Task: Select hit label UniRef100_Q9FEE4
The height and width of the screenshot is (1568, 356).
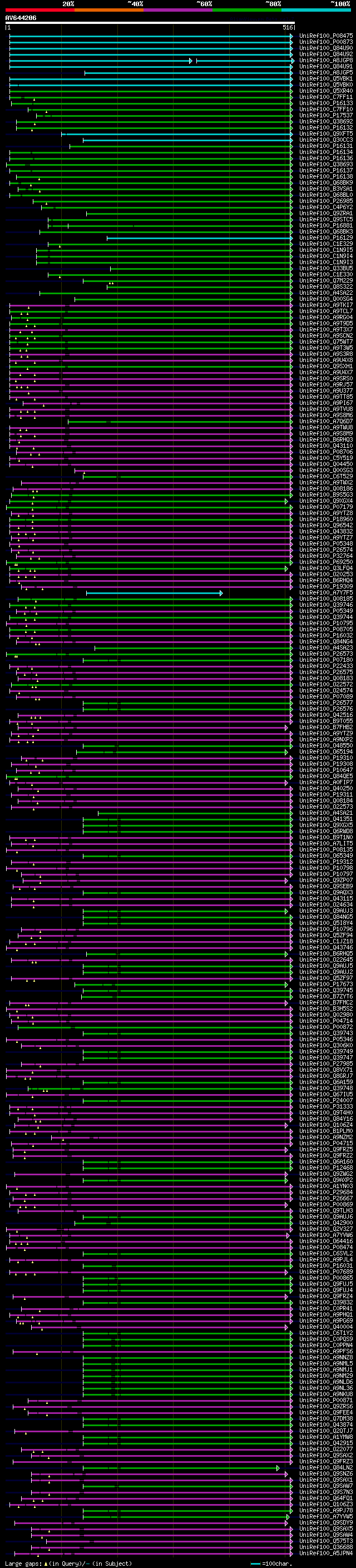Action: [325, 1412]
